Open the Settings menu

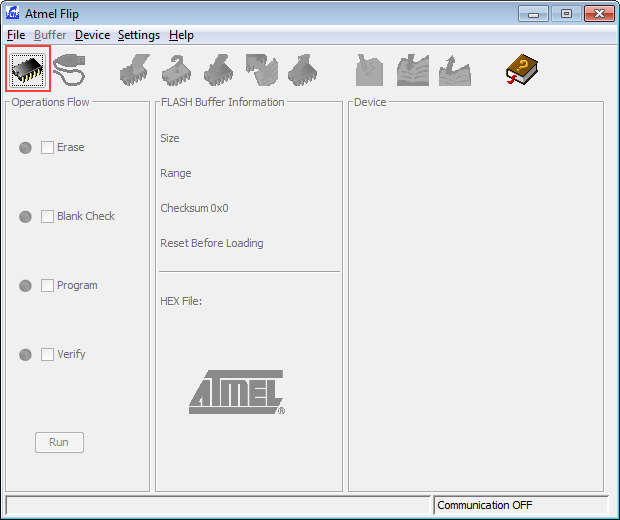[x=139, y=35]
